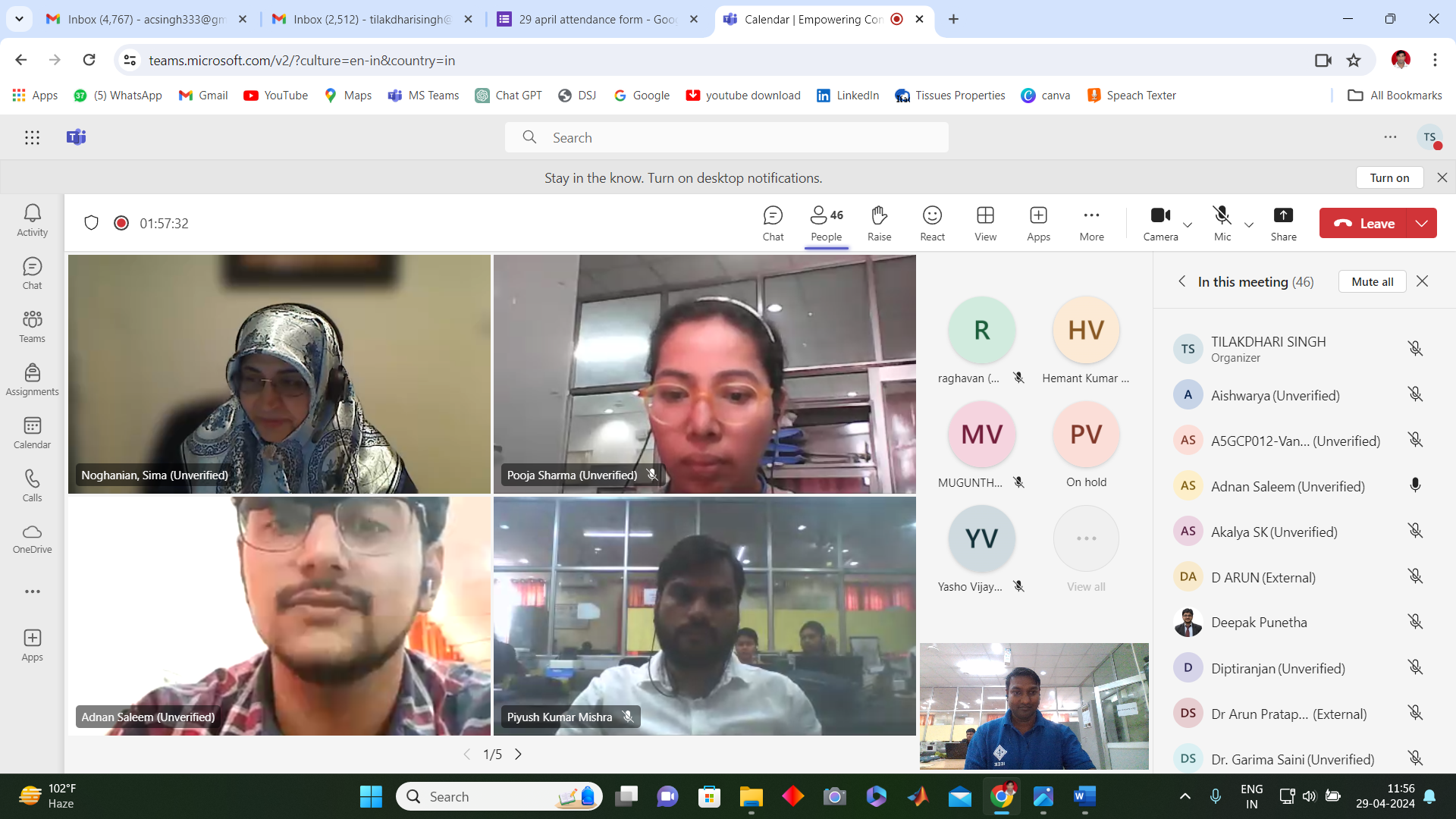This screenshot has width=1456, height=819.
Task: Open Assignments in left sidebar
Action: [32, 379]
